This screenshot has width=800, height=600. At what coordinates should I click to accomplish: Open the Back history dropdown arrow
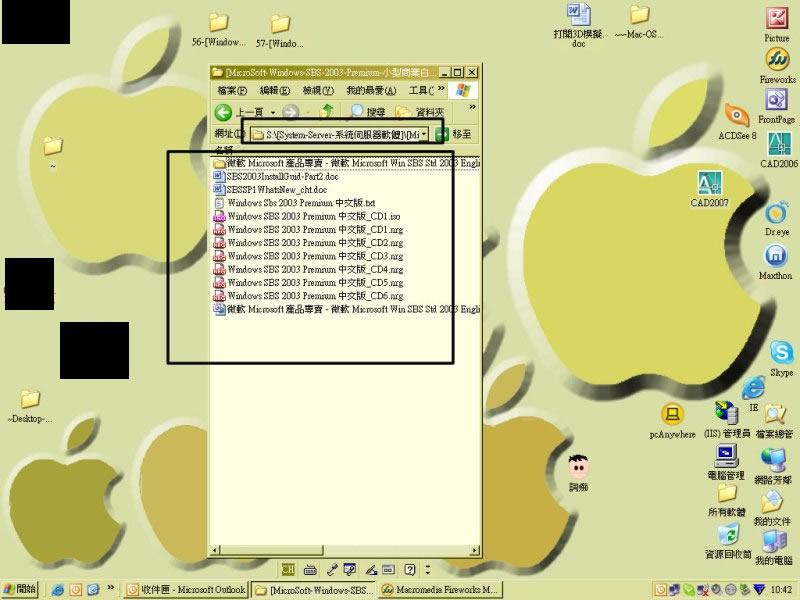click(273, 112)
